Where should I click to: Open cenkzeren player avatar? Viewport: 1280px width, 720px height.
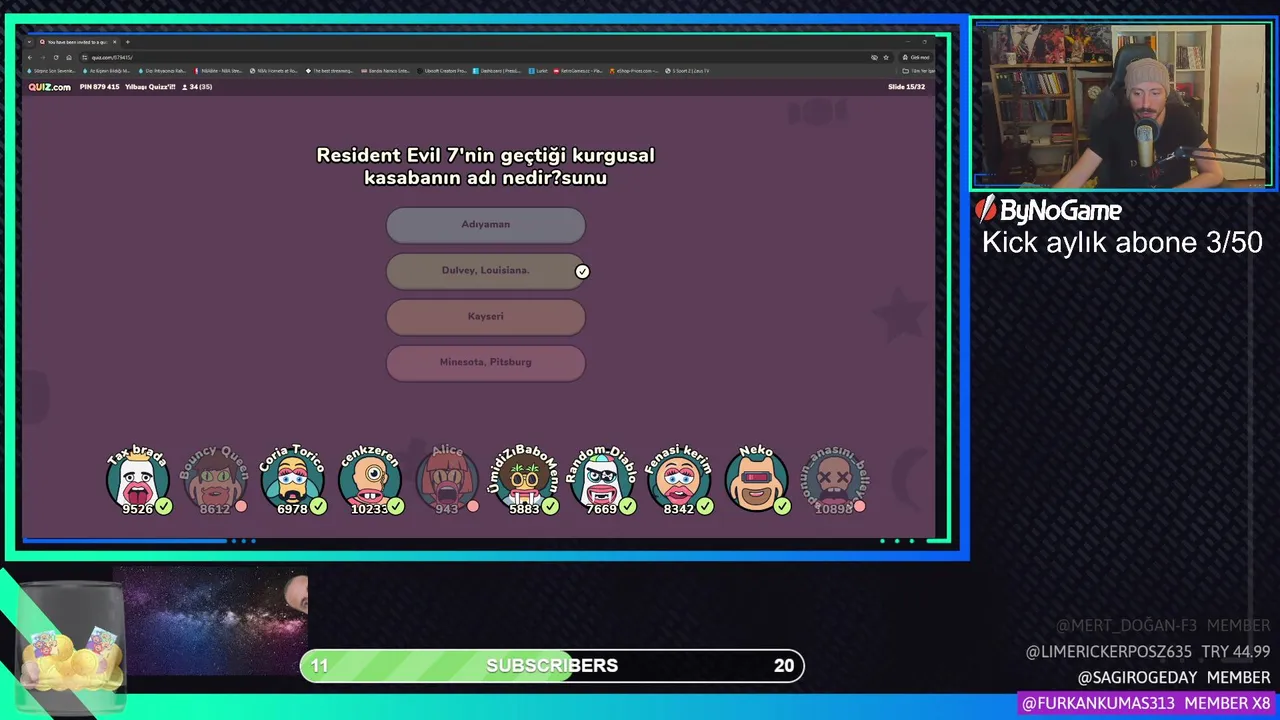click(370, 481)
